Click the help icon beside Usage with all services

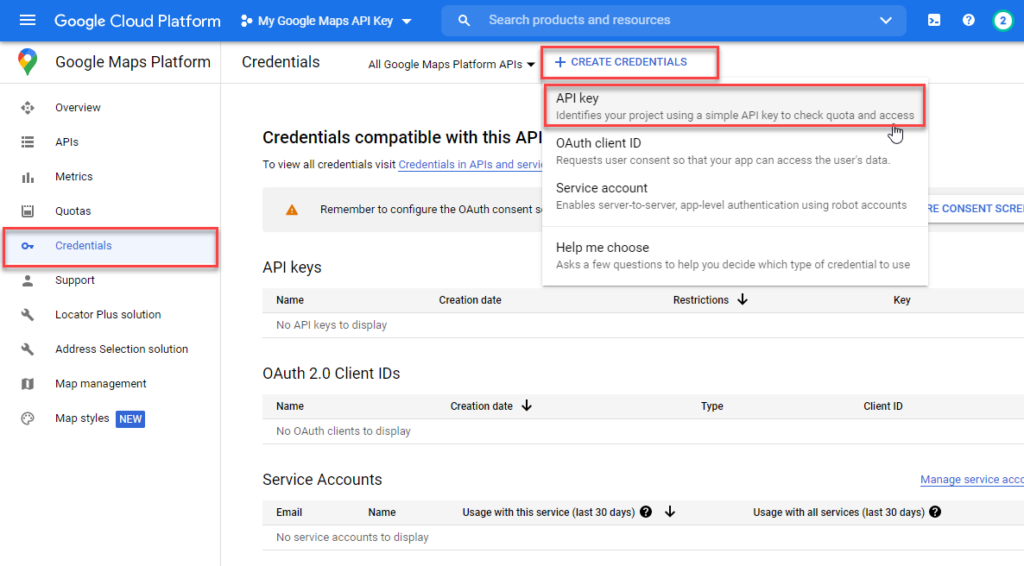935,512
